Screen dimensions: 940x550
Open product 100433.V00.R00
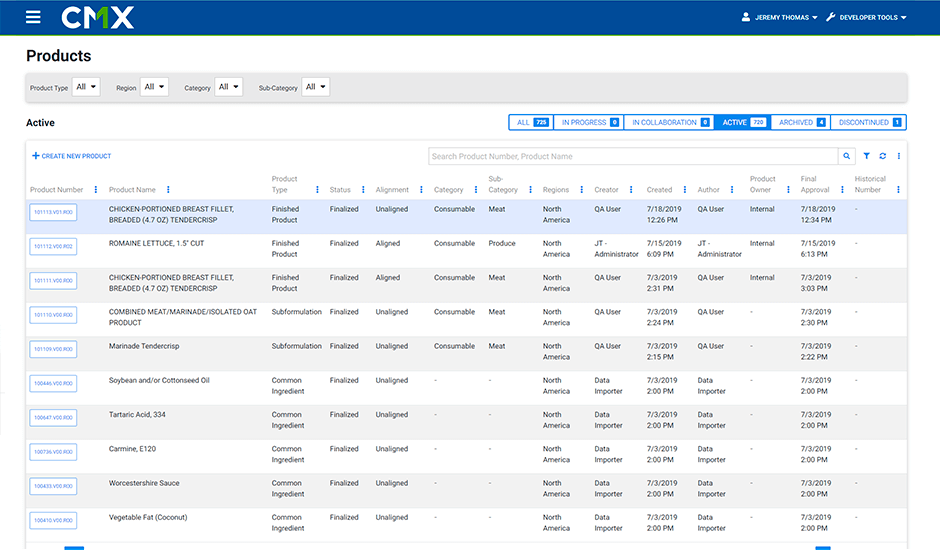click(x=53, y=486)
